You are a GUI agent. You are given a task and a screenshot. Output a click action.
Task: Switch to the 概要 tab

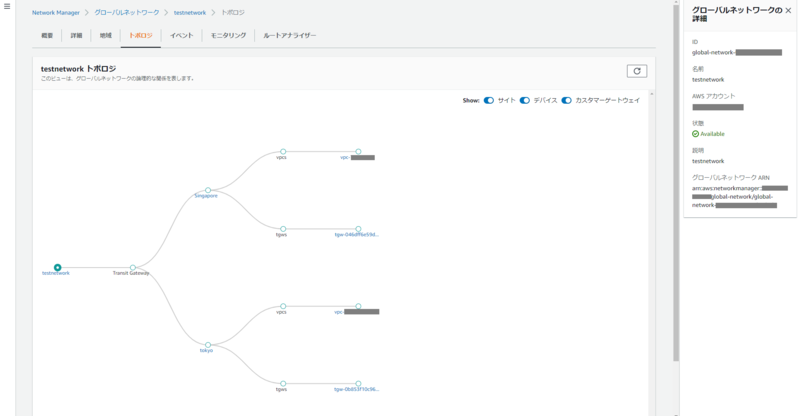click(47, 36)
